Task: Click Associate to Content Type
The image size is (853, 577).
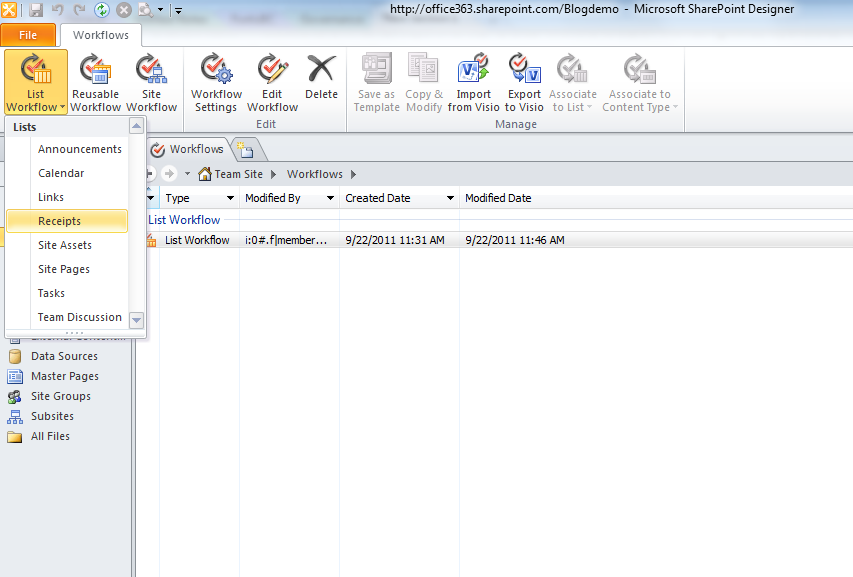Action: pyautogui.click(x=640, y=82)
